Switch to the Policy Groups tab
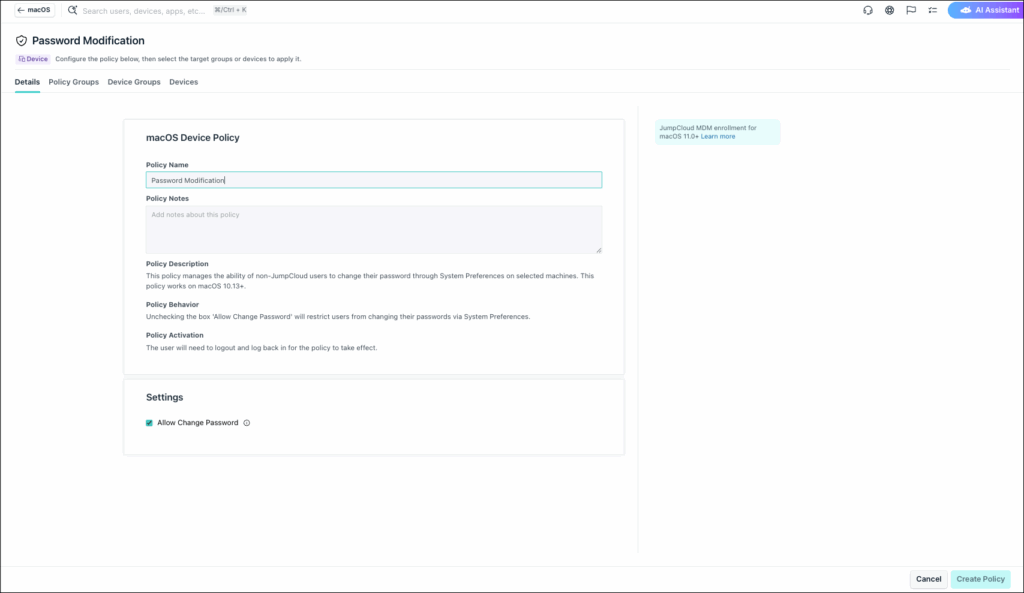Screen dimensions: 1024x593 (x=74, y=82)
